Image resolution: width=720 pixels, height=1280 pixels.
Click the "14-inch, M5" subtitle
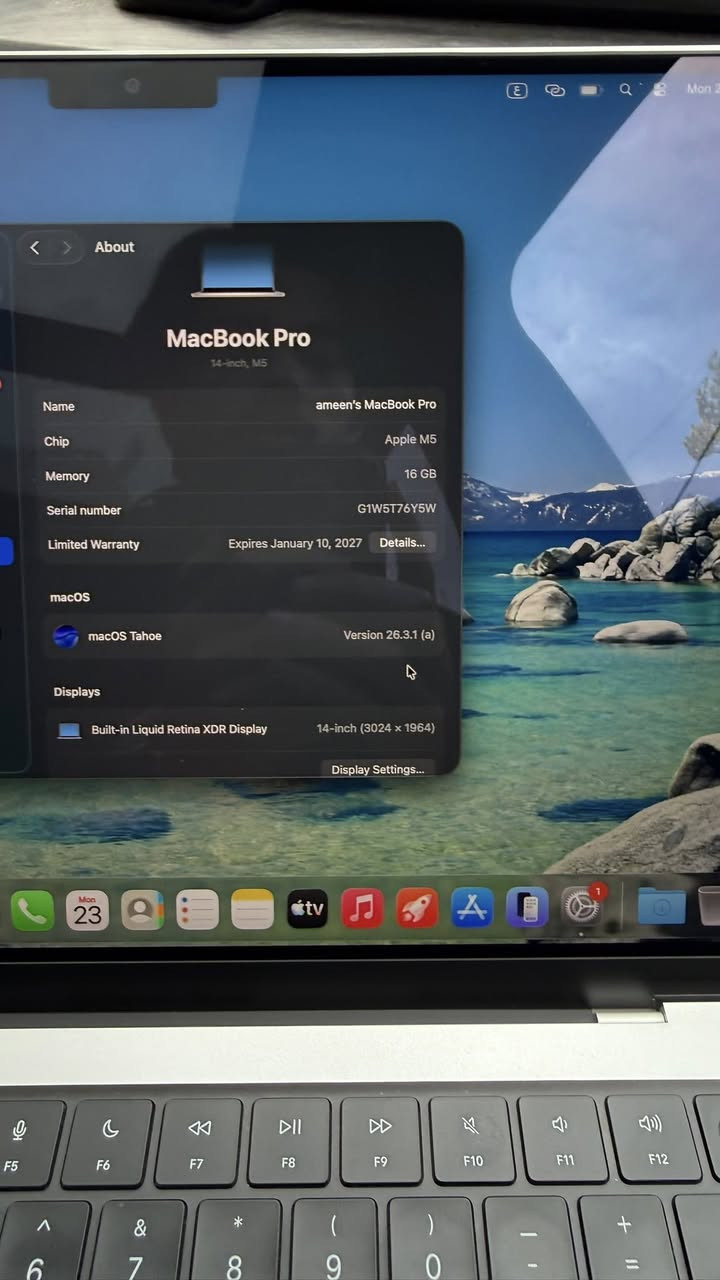point(238,363)
